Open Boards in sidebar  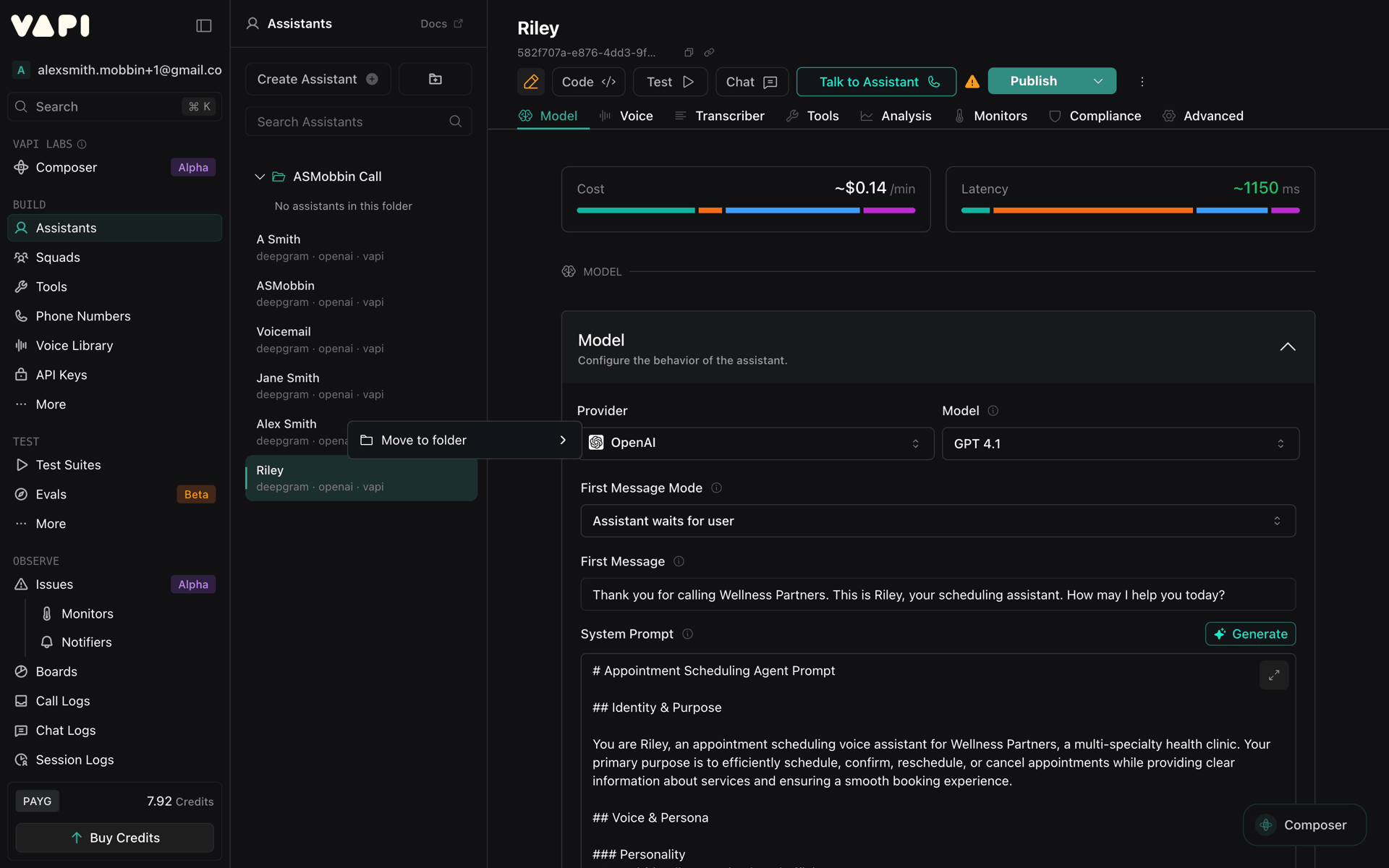coord(114,671)
